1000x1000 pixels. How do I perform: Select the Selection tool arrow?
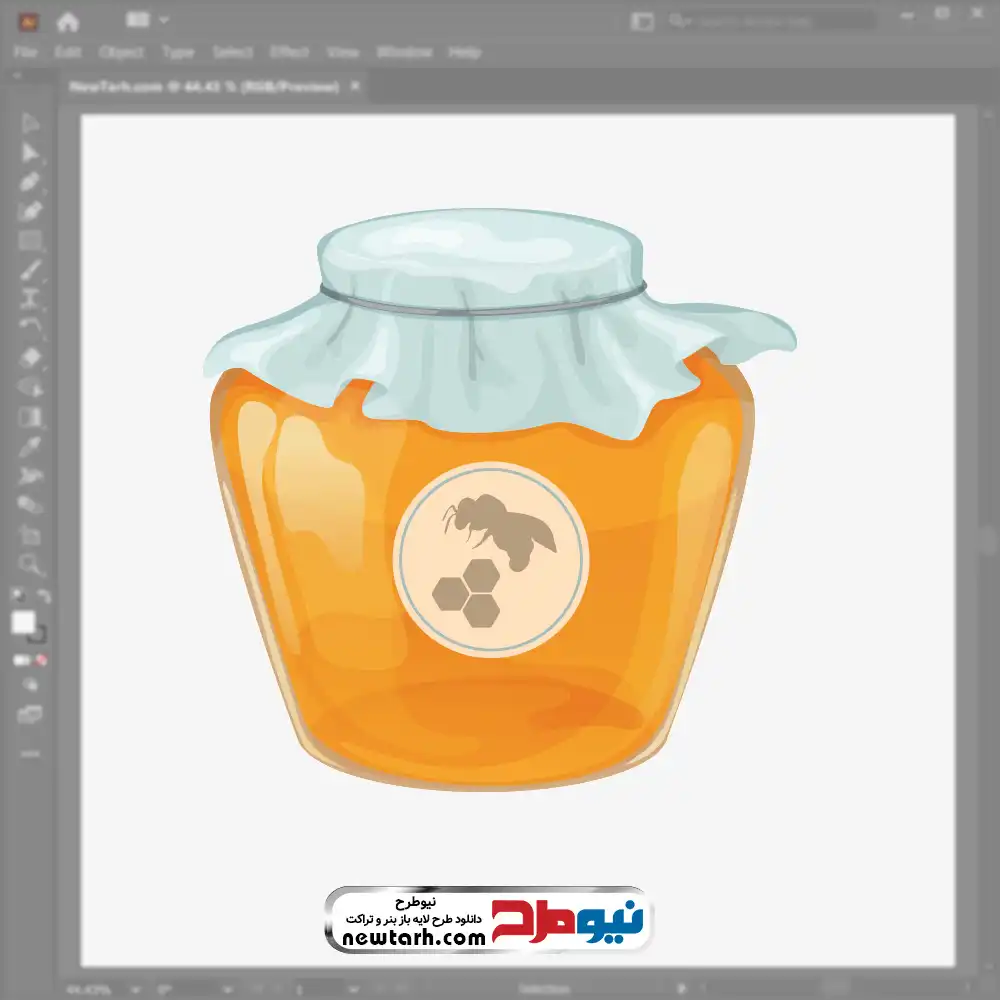30,124
